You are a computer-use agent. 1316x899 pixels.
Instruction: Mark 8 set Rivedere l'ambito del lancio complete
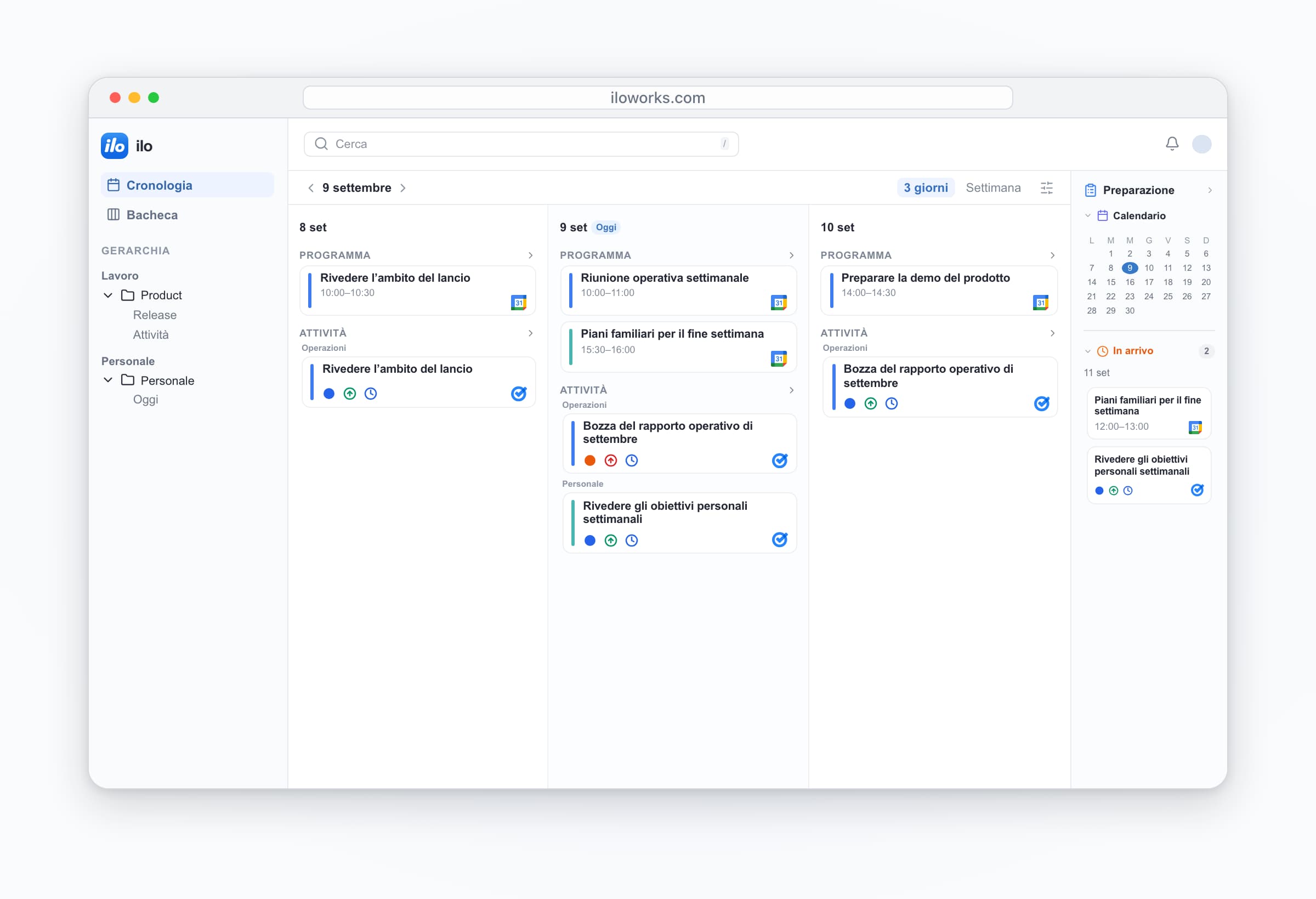(x=519, y=394)
